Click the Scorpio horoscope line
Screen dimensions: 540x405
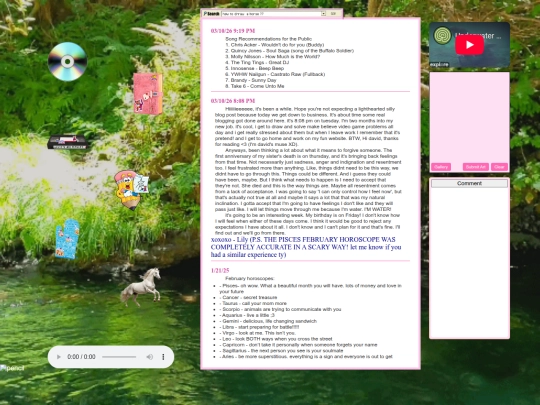pyautogui.click(x=280, y=309)
